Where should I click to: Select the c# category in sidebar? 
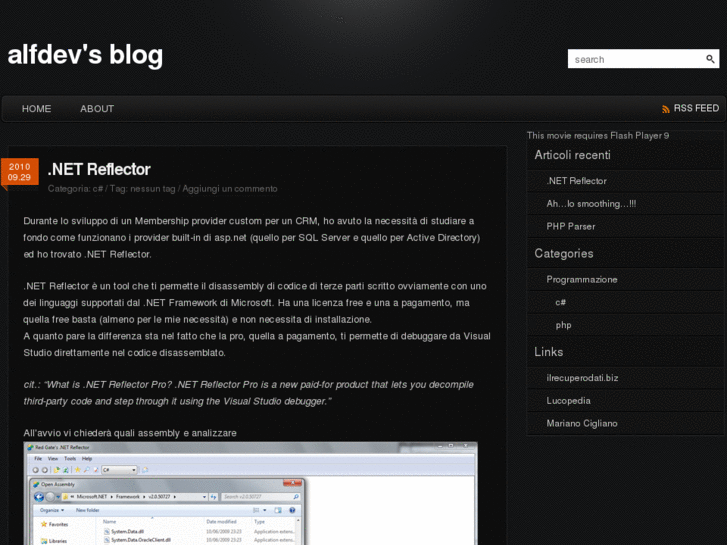[561, 302]
